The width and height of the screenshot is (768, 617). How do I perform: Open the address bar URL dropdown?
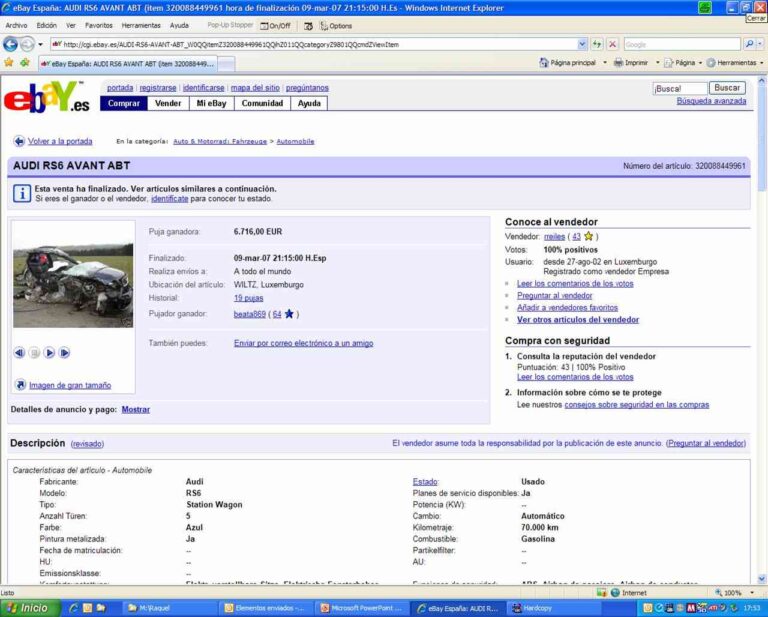point(582,44)
